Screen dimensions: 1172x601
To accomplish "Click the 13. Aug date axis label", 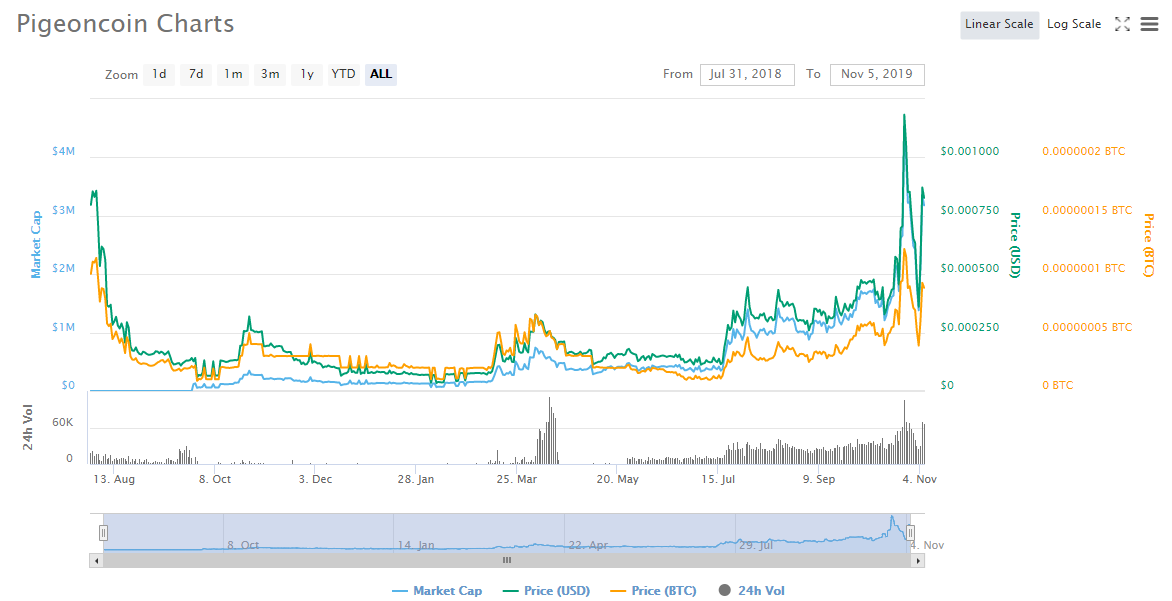I will (x=114, y=479).
